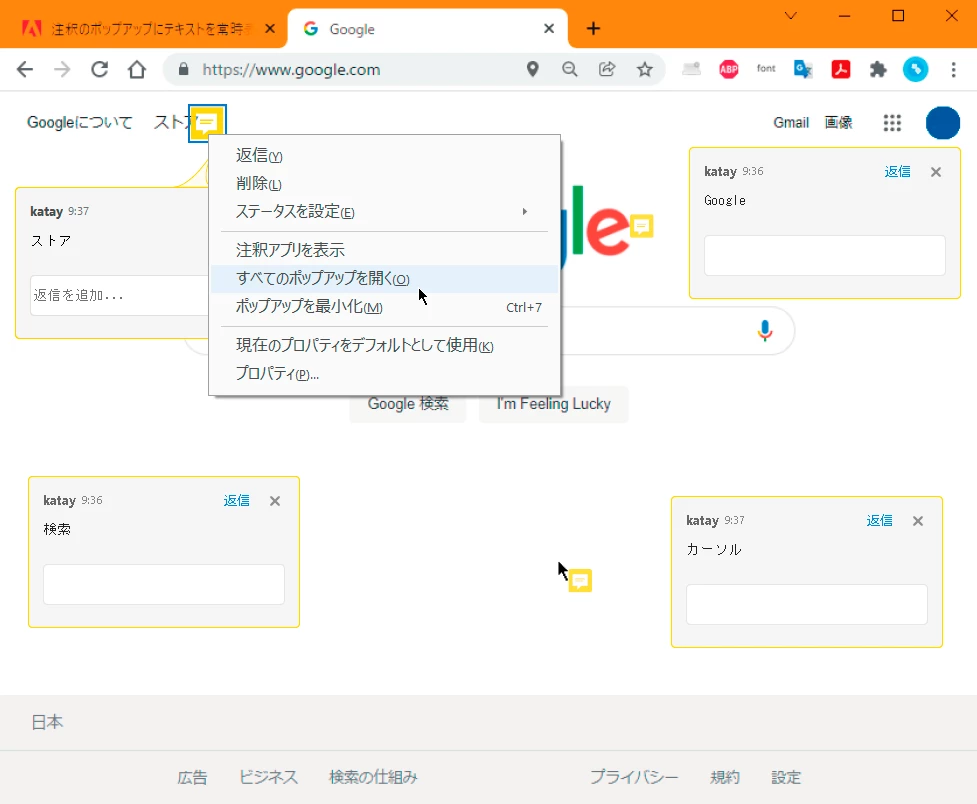Click the gray card extension icon
Viewport: 977px width, 804px height.
[691, 69]
